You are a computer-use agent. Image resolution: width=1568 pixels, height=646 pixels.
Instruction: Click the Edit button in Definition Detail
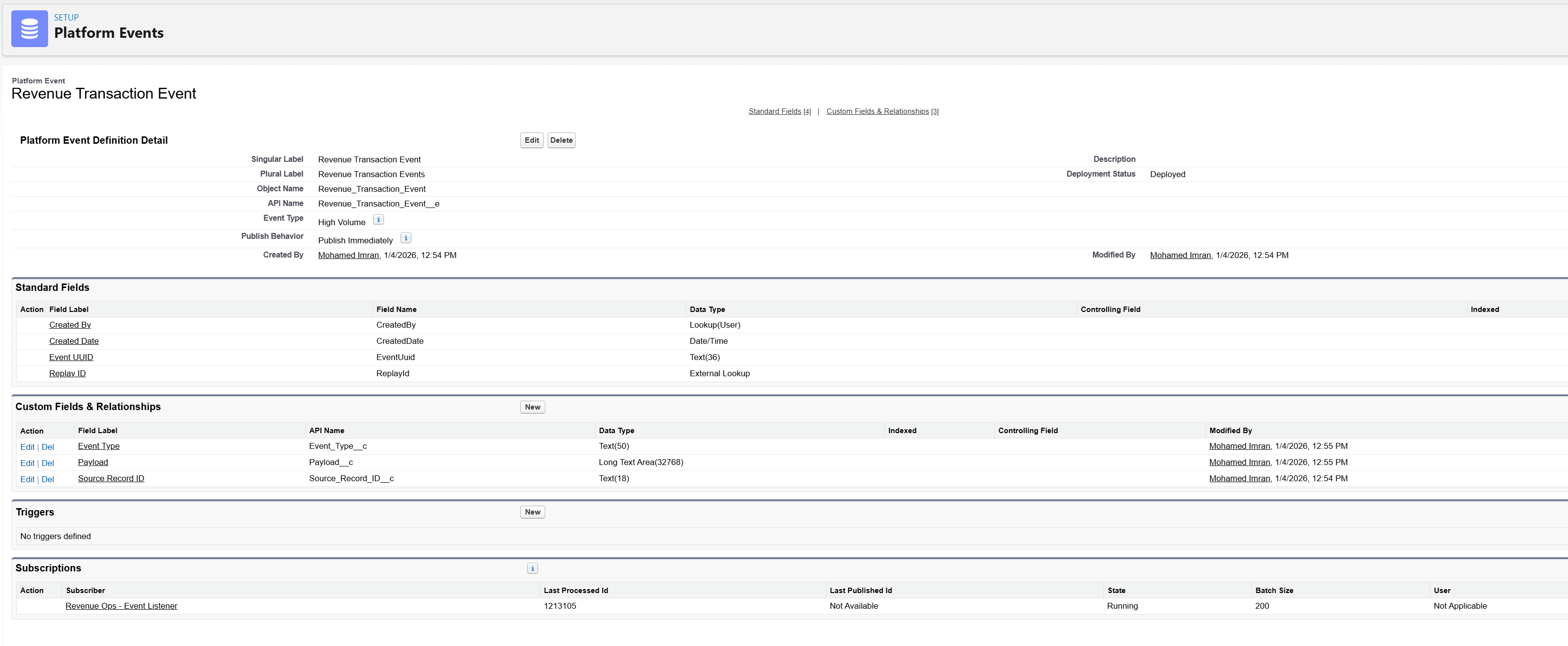click(532, 140)
